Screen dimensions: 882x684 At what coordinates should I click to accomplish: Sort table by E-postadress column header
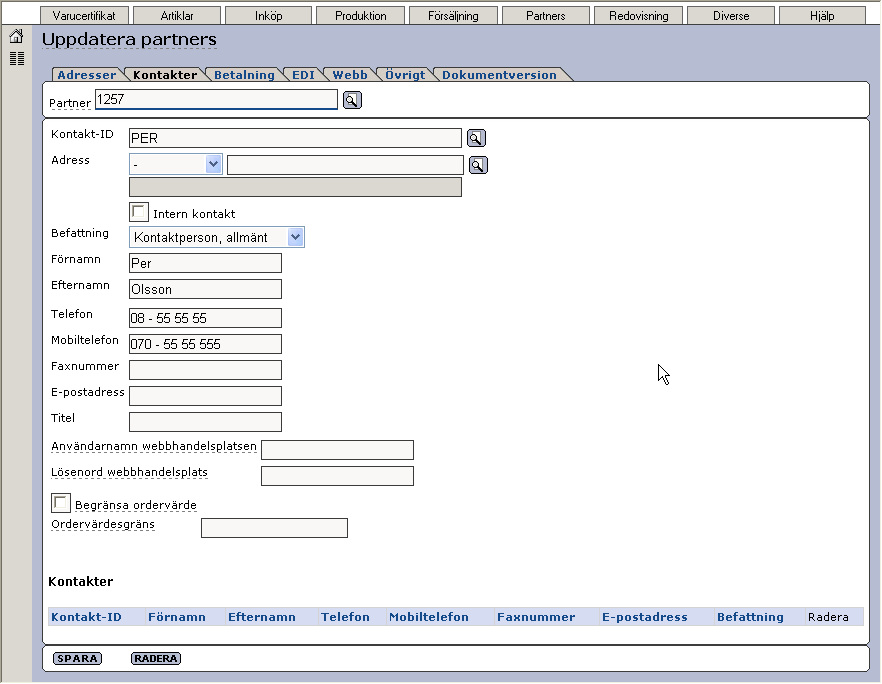[x=645, y=617]
